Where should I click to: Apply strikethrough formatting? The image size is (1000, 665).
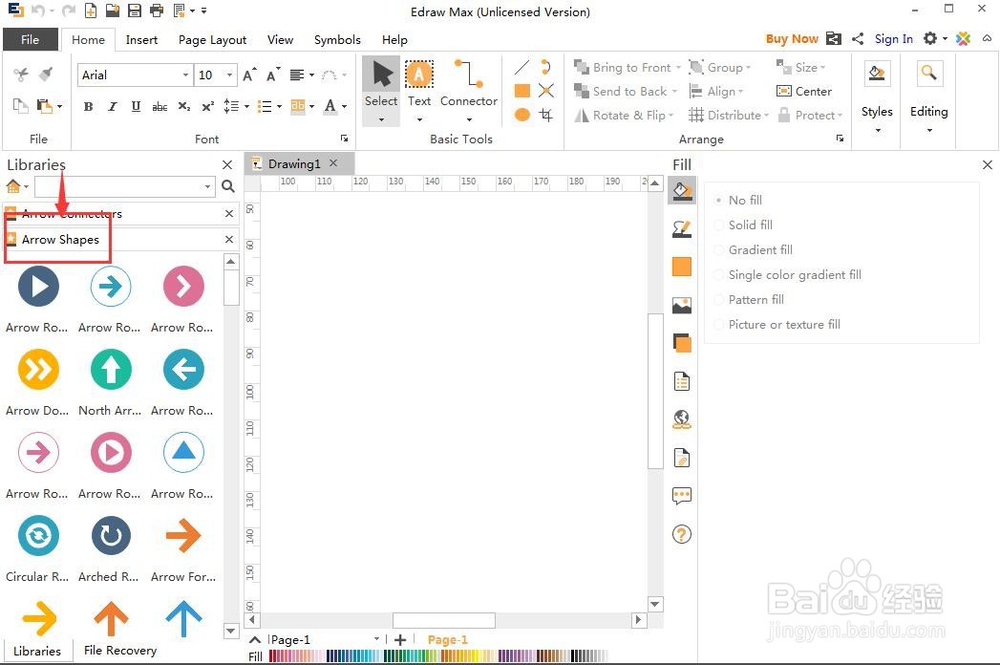[x=159, y=106]
